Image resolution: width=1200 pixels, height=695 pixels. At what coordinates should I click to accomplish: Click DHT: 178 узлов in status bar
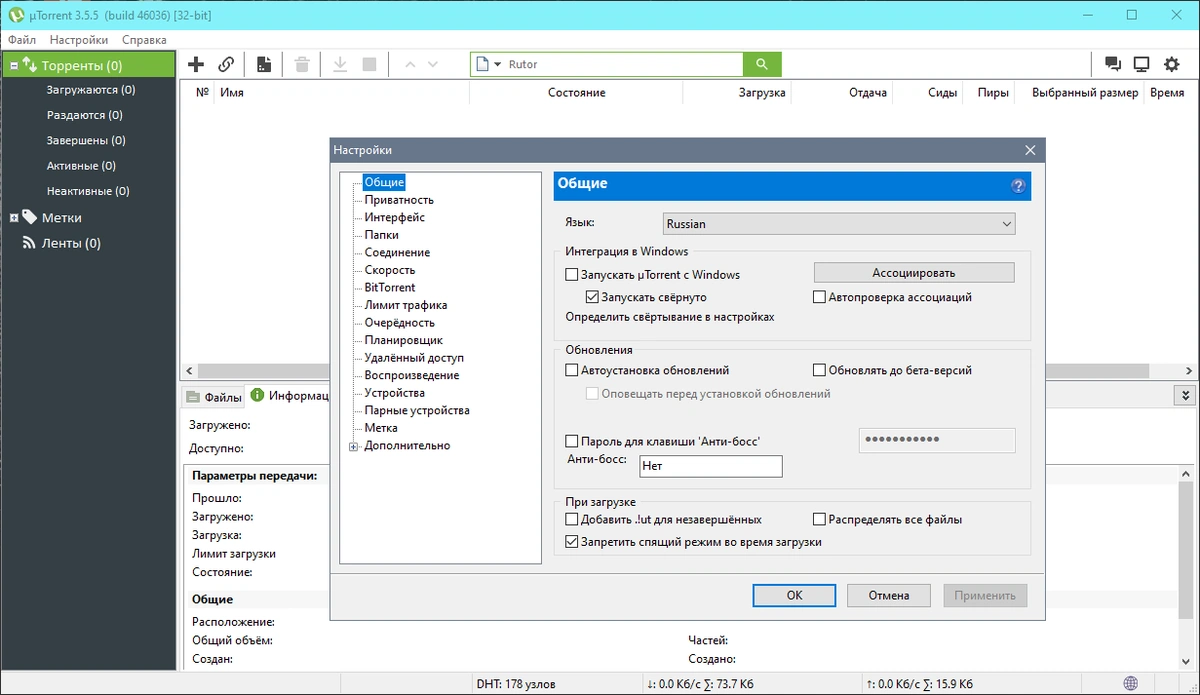517,683
